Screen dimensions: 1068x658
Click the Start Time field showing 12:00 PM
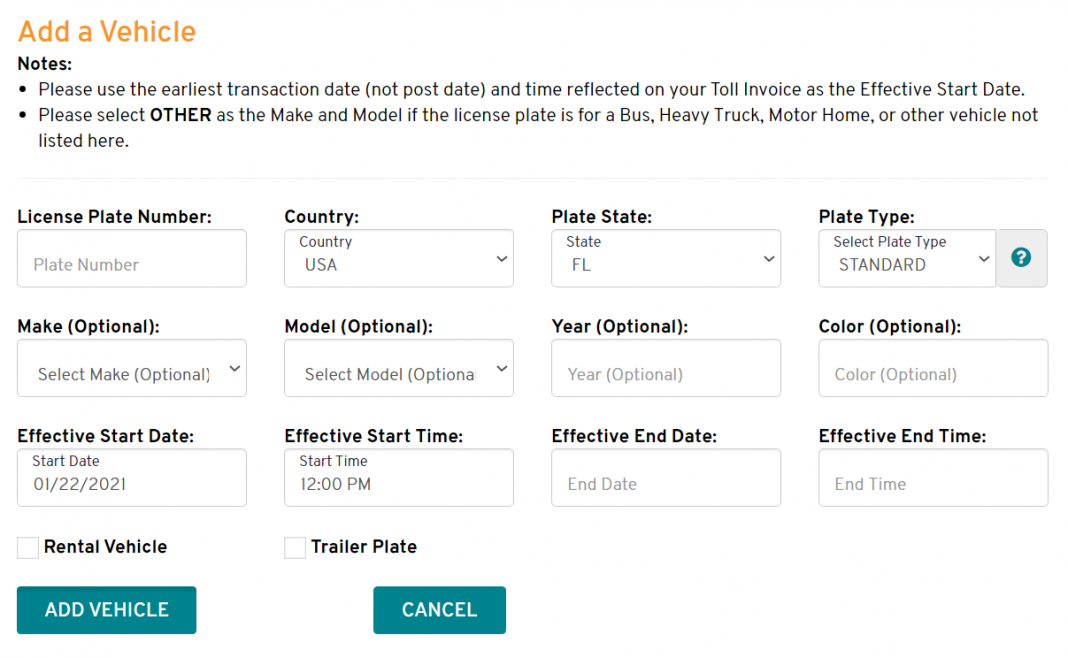click(x=398, y=478)
